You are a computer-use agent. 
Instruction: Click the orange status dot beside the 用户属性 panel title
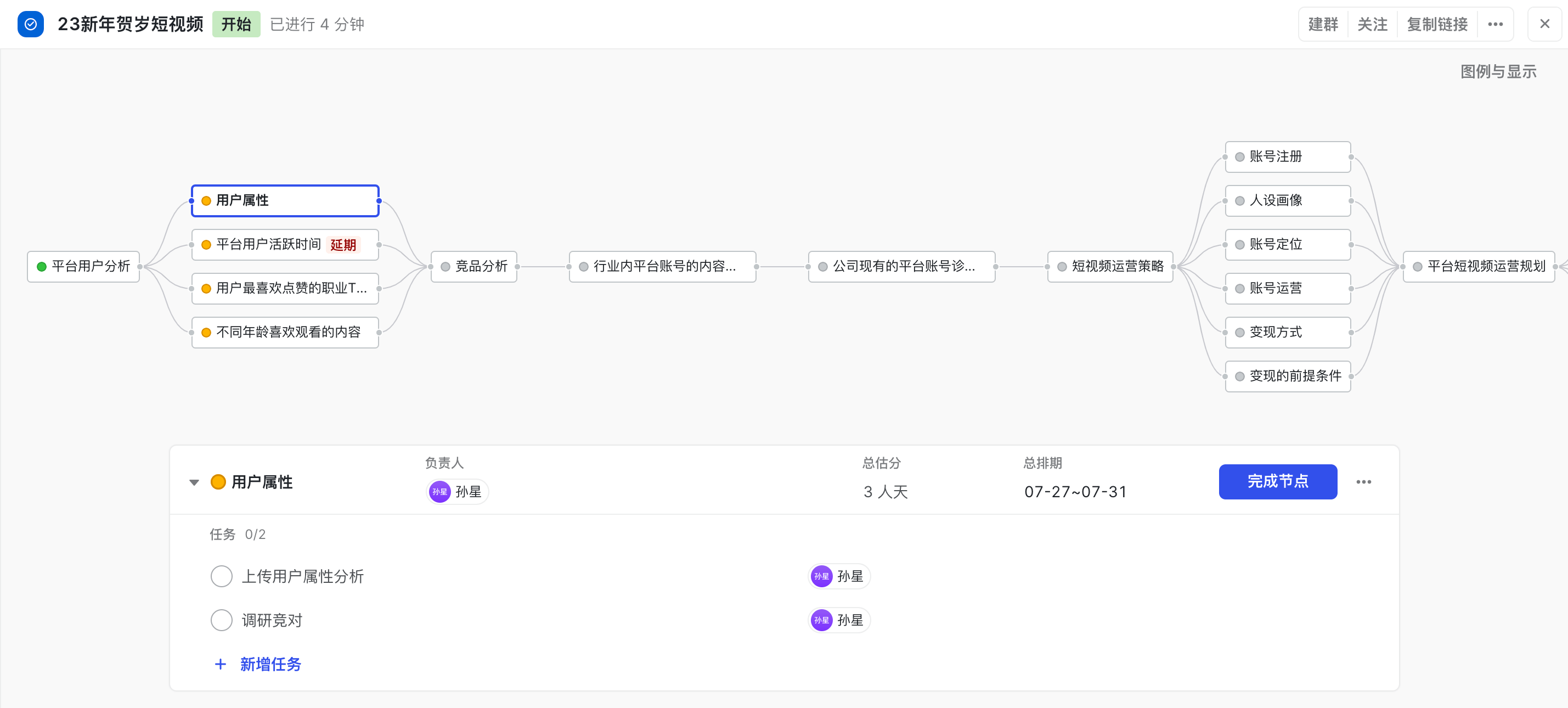(x=218, y=482)
